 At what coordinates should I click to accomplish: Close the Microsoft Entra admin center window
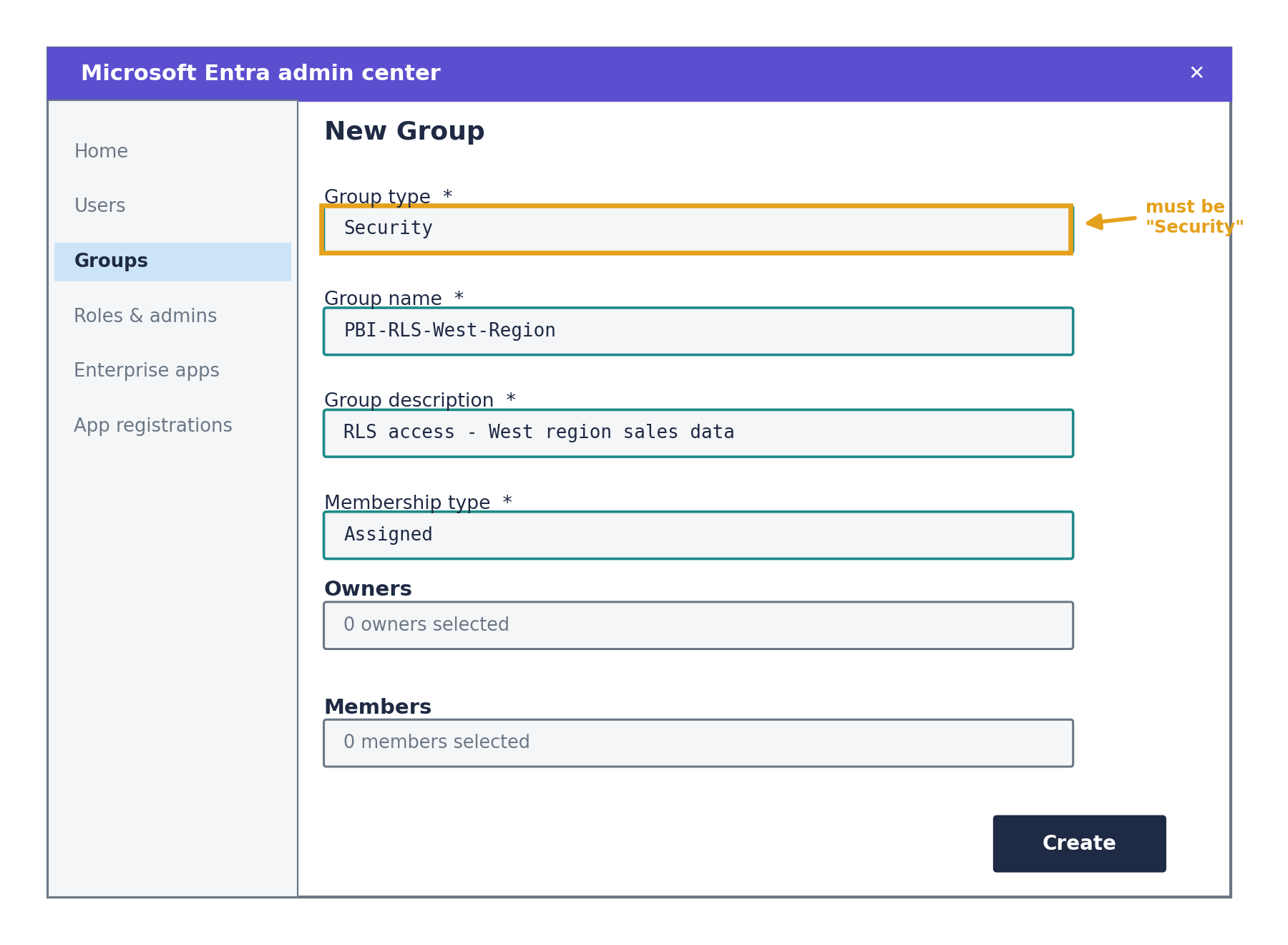[1196, 73]
